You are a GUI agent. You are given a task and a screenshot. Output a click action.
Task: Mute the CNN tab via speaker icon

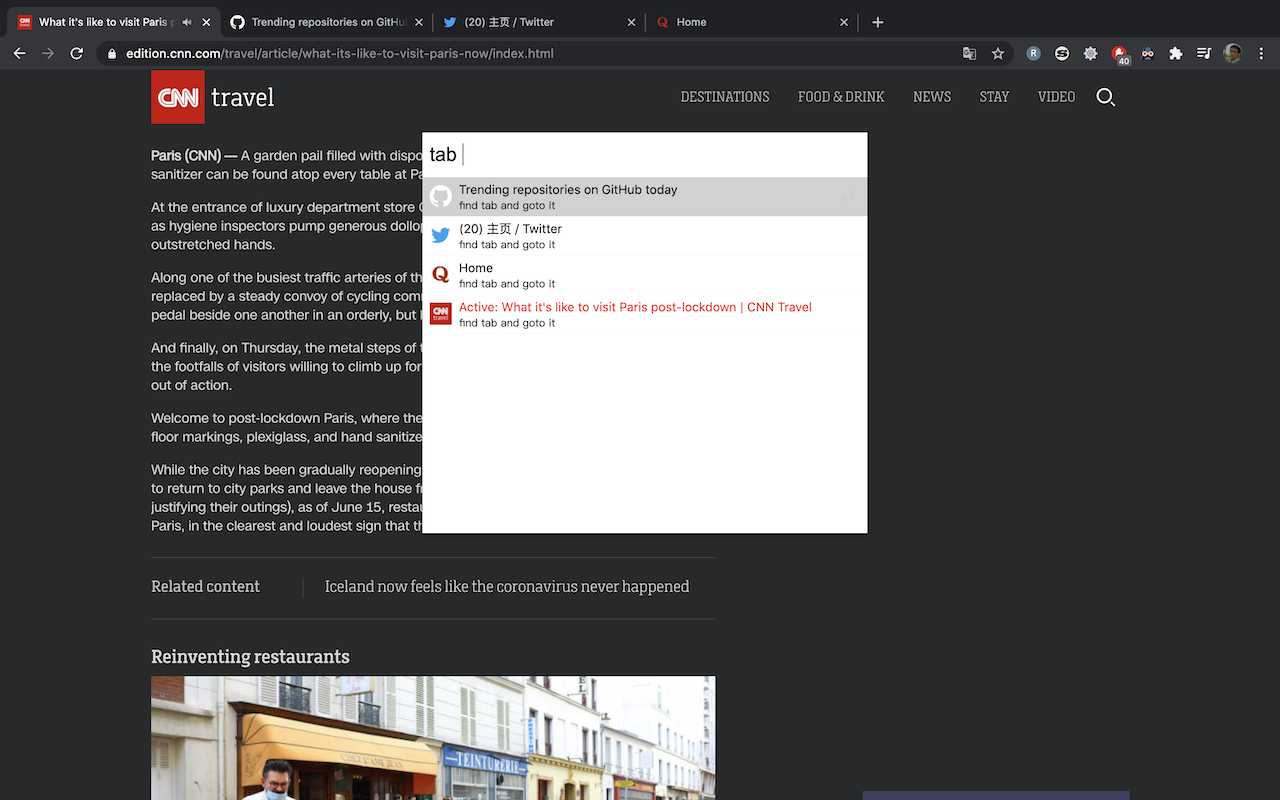[187, 22]
